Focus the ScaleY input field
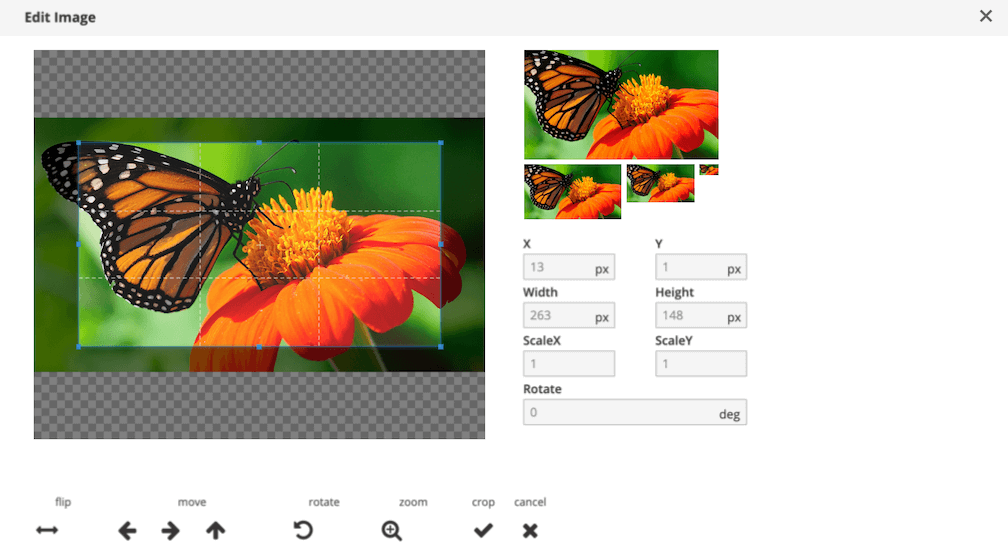 (x=700, y=364)
